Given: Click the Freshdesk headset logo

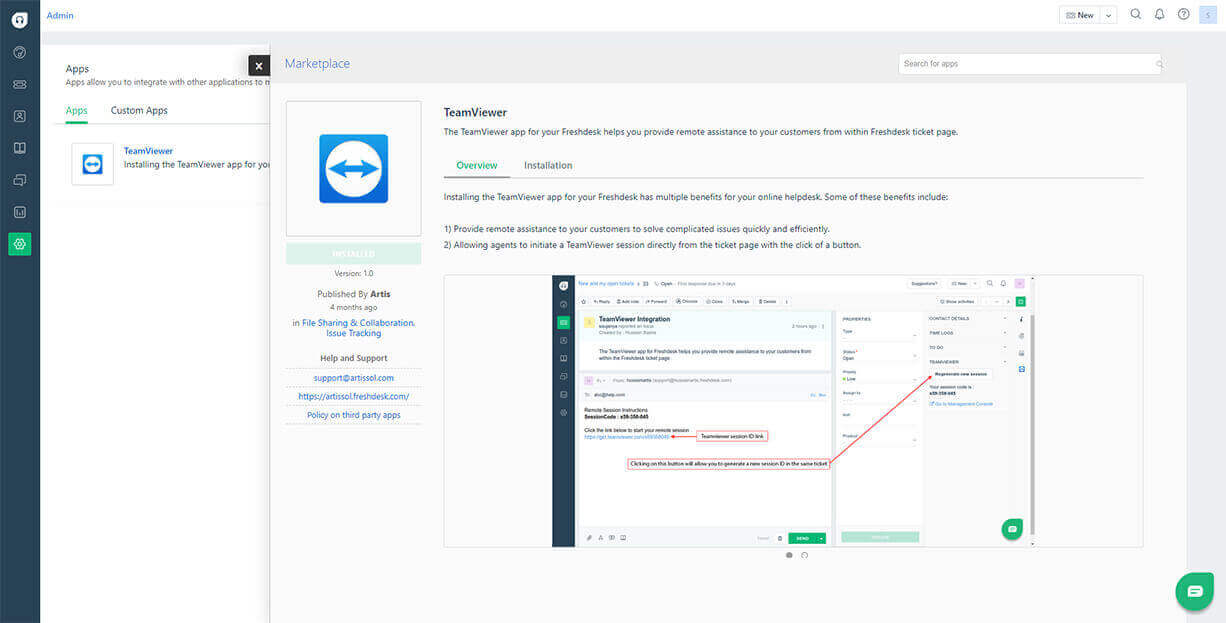Looking at the screenshot, I should (x=19, y=19).
